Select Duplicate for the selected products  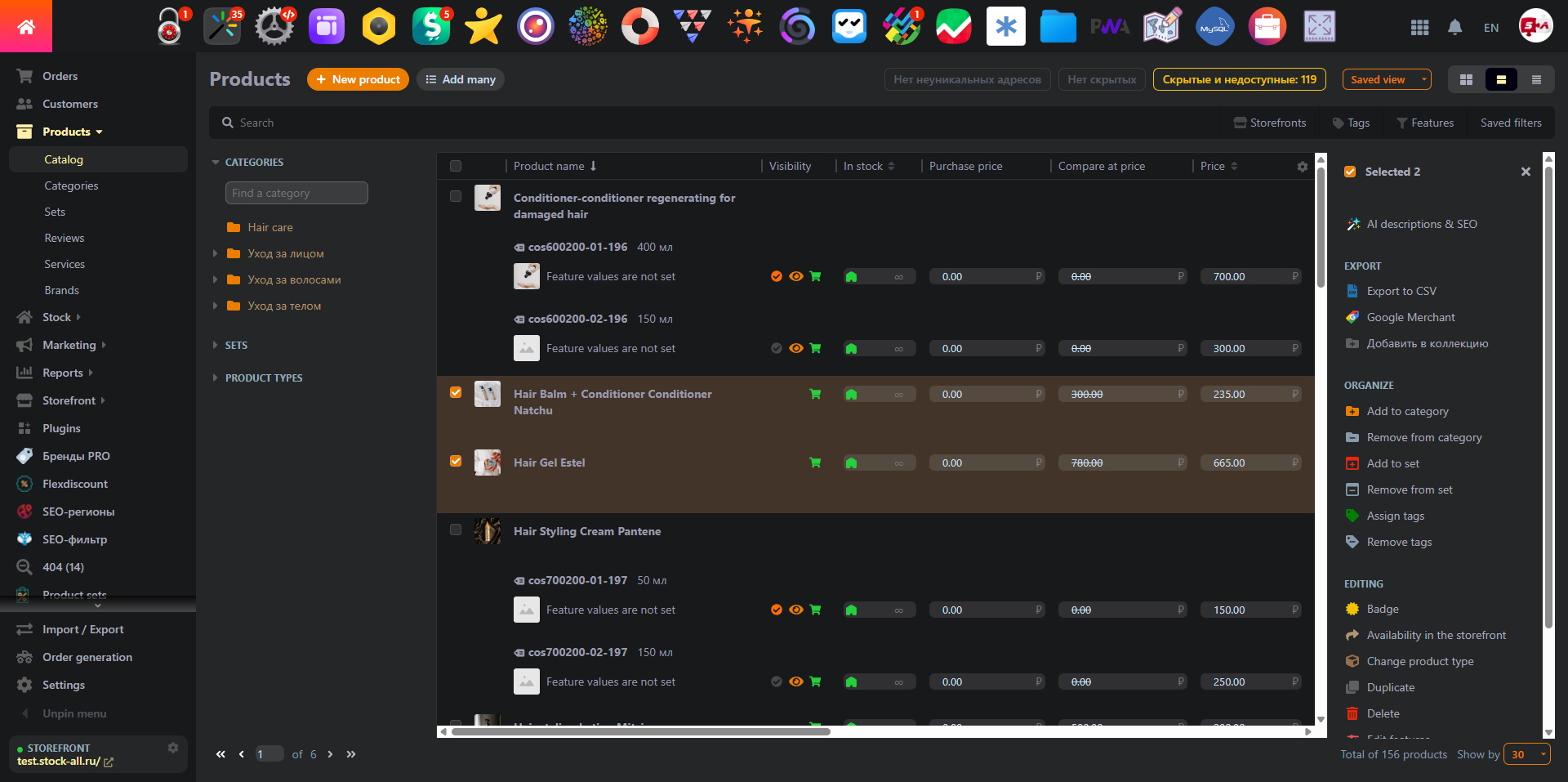(x=1390, y=687)
